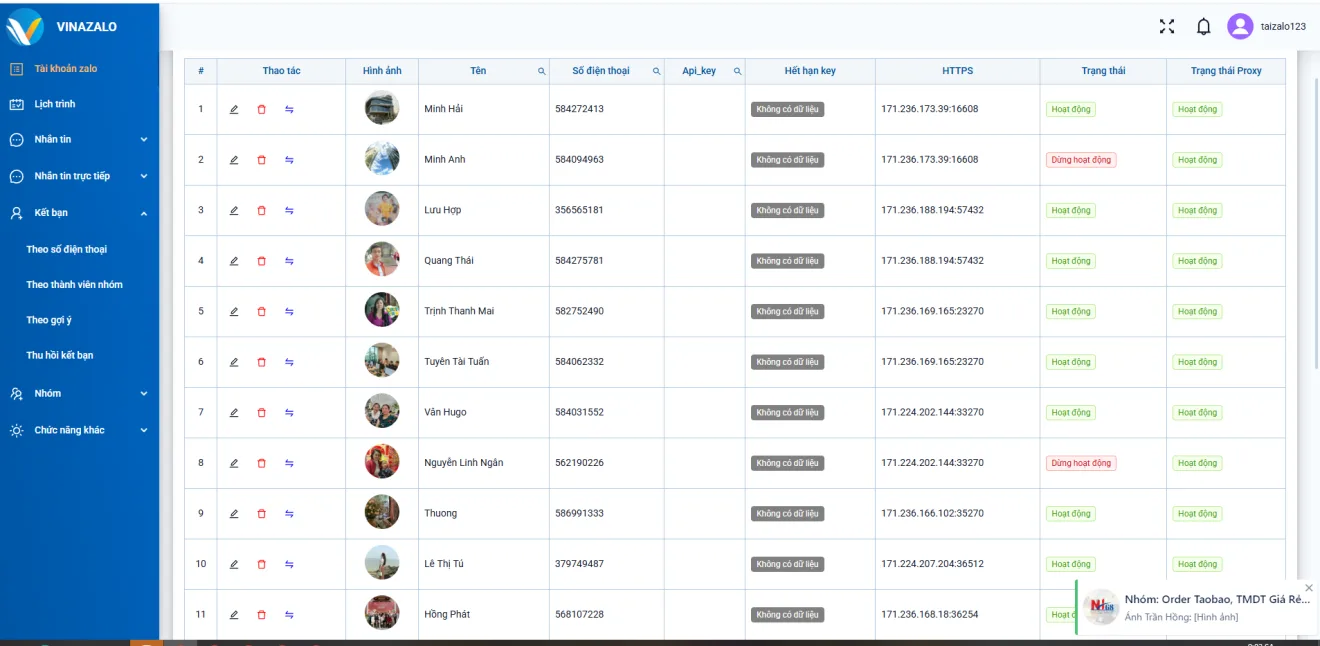Click the edit pencil icon for Minh Hải
The height and width of the screenshot is (646, 1320).
pos(234,110)
